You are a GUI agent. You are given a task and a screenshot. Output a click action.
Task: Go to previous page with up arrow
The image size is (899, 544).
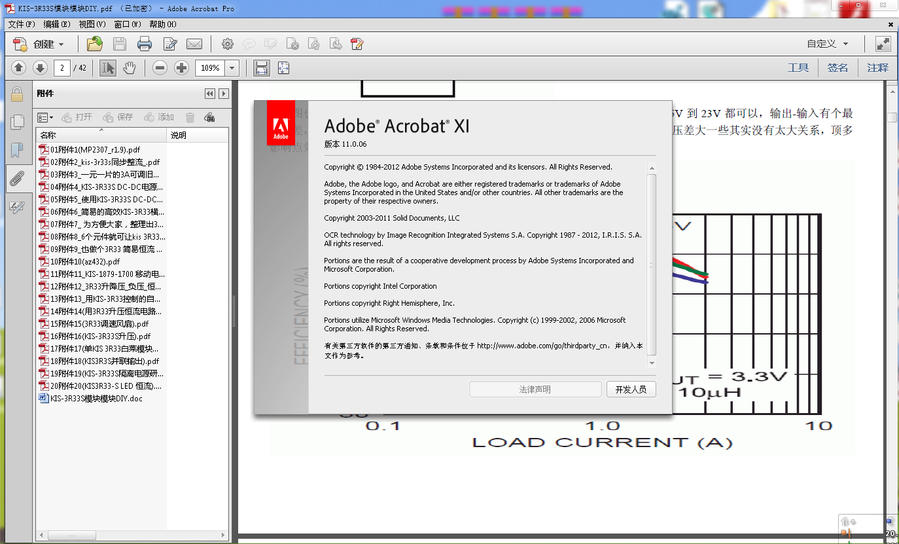coord(18,68)
